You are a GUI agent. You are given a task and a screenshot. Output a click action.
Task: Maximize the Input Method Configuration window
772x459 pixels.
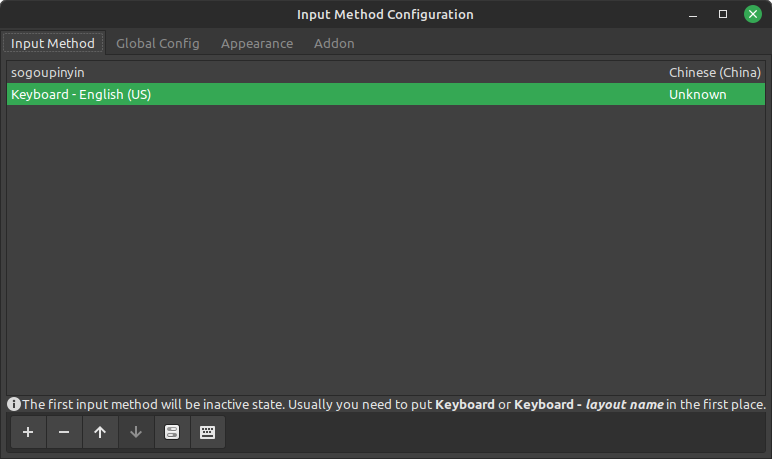point(723,14)
